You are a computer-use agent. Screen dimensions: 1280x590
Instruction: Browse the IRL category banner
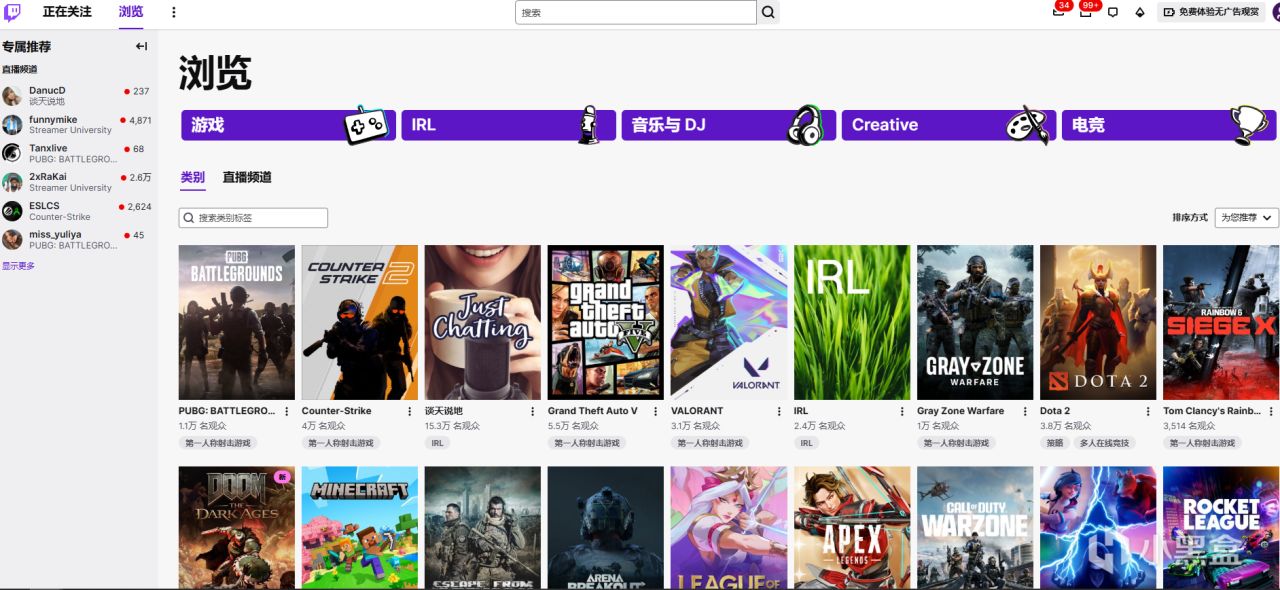(508, 125)
